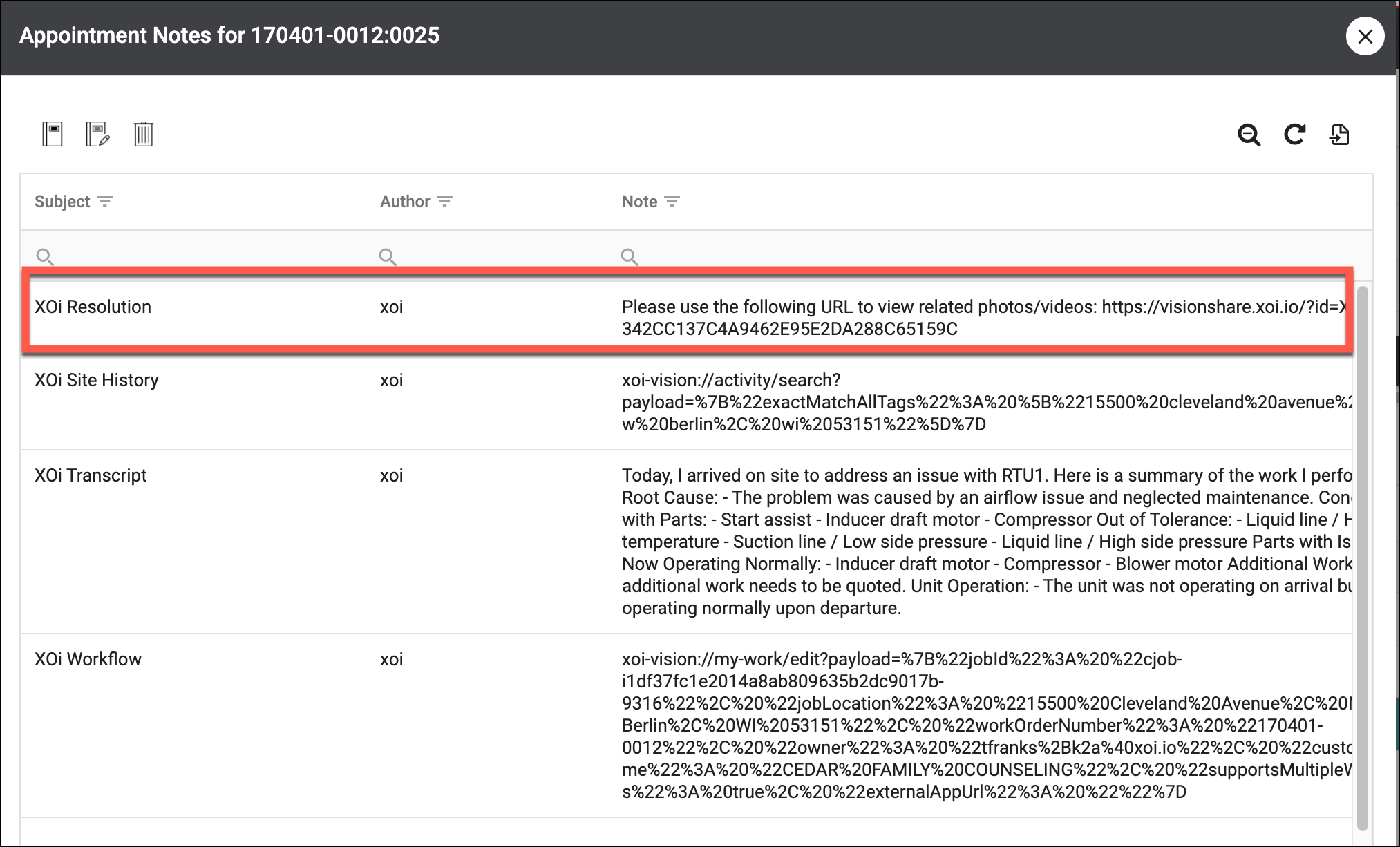1400x847 pixels.
Task: Open the Subject column filter menu
Action: pyautogui.click(x=105, y=202)
